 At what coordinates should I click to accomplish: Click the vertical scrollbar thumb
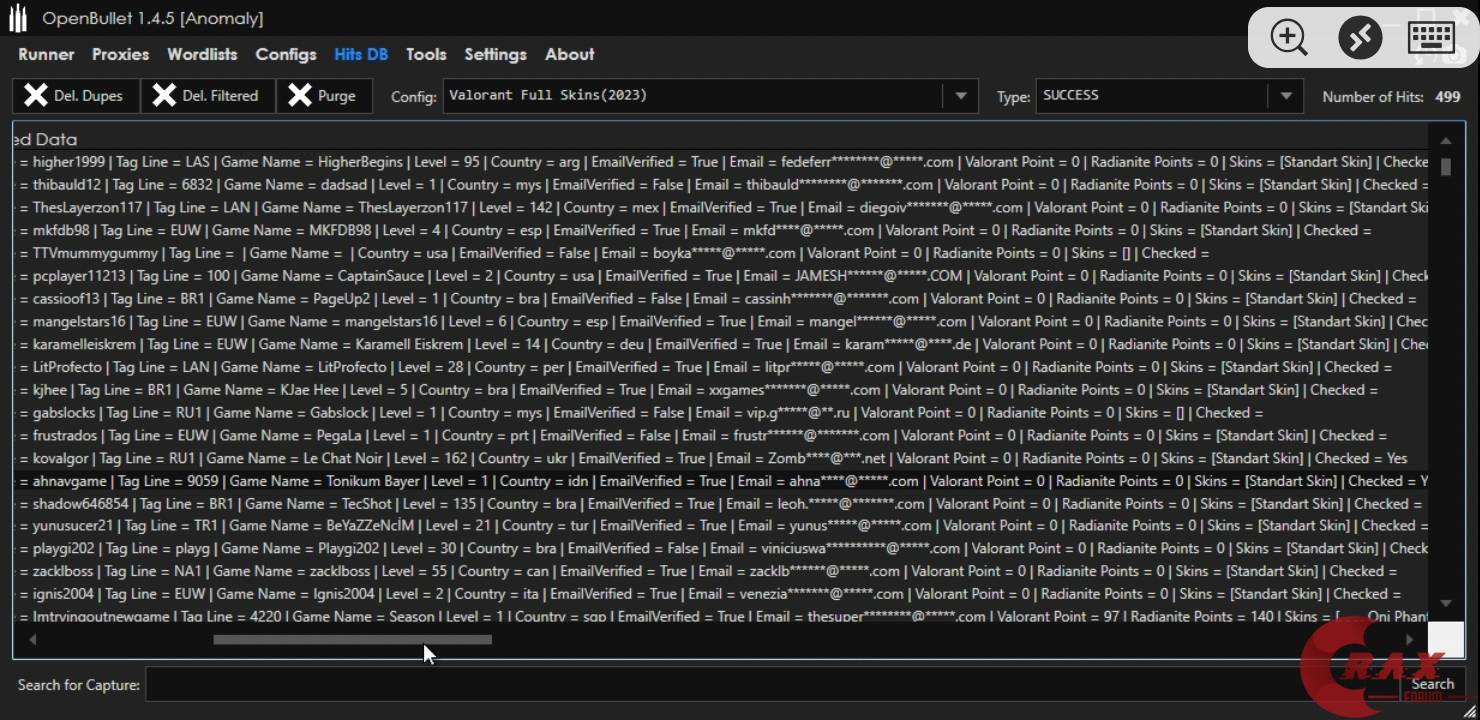tap(1446, 167)
